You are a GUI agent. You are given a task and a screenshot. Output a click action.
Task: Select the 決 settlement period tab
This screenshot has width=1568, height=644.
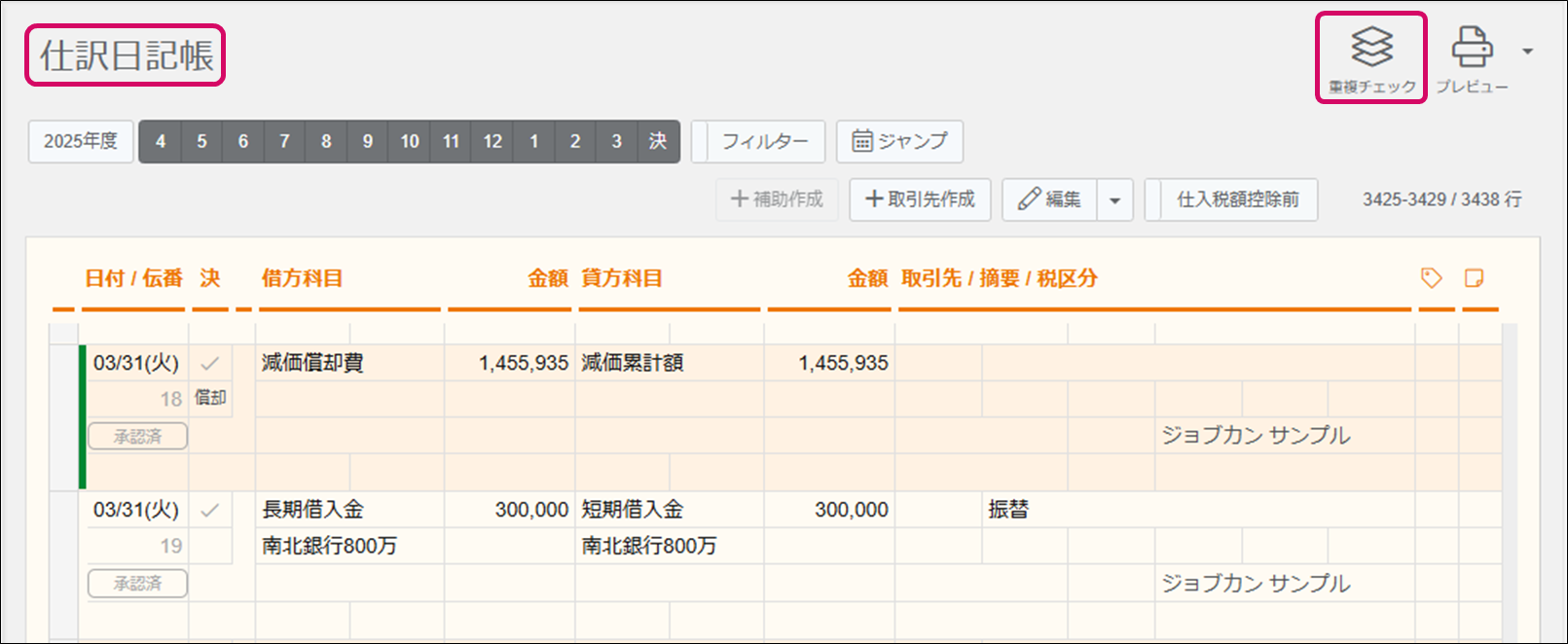pyautogui.click(x=658, y=141)
